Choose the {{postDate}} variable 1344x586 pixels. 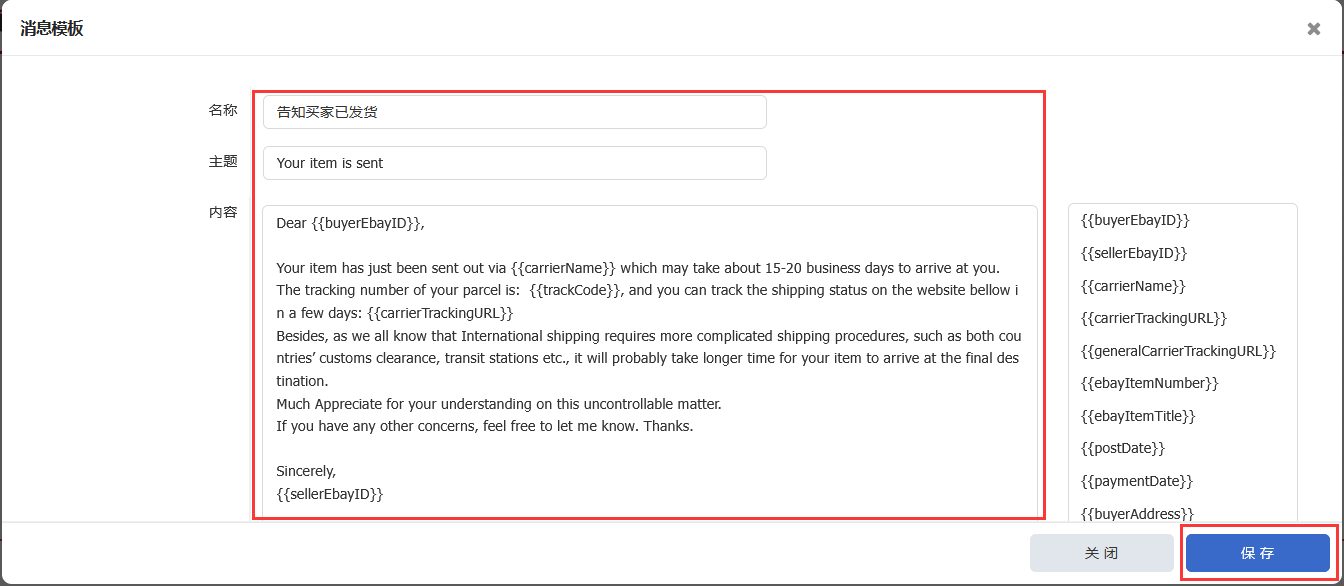[1123, 448]
